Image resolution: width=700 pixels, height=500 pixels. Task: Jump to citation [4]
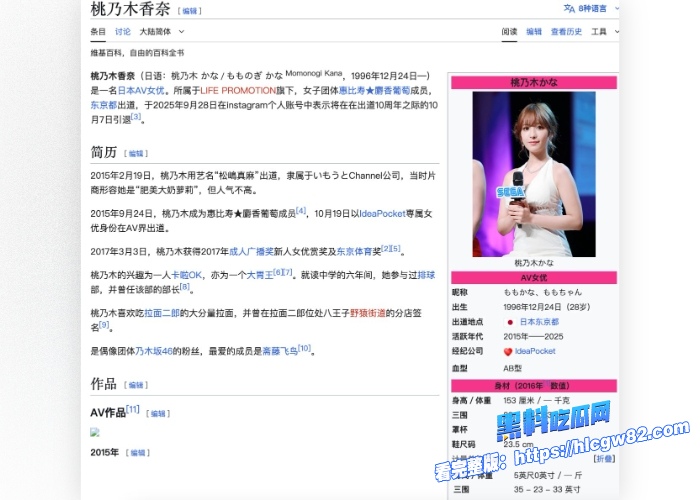click(x=301, y=210)
